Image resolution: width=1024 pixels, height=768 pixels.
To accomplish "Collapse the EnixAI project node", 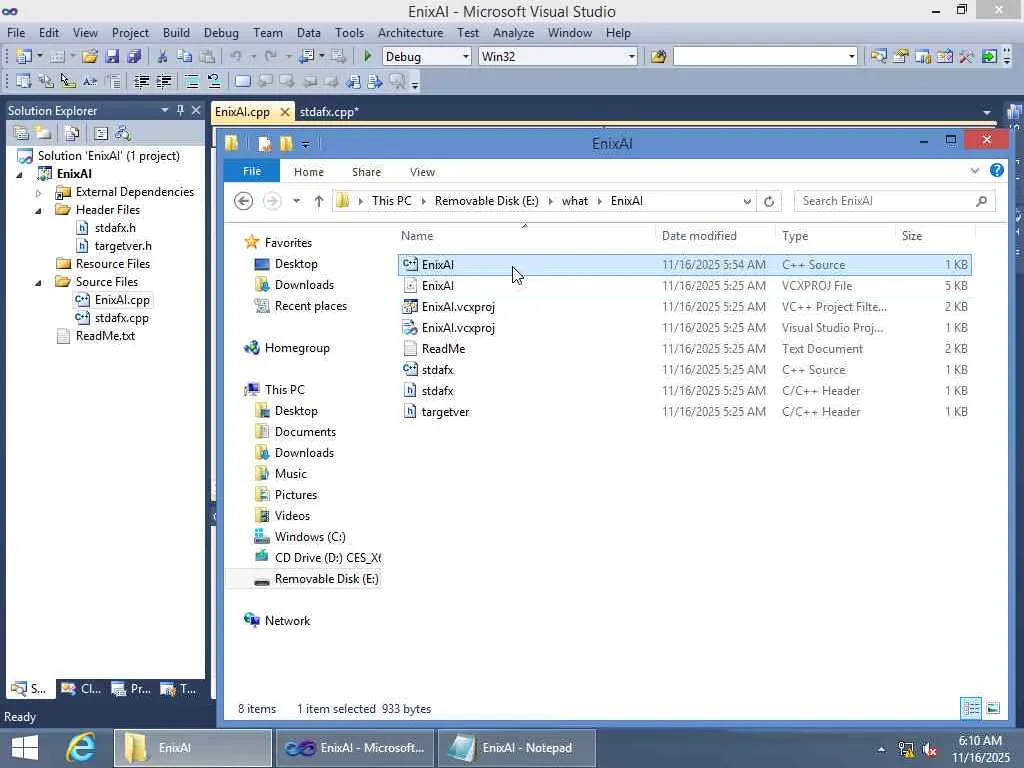I will pos(20,174).
